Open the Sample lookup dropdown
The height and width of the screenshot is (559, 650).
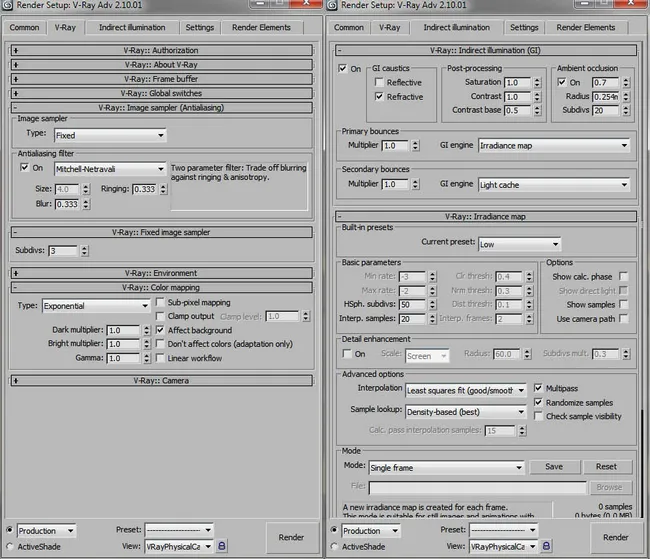pos(466,412)
